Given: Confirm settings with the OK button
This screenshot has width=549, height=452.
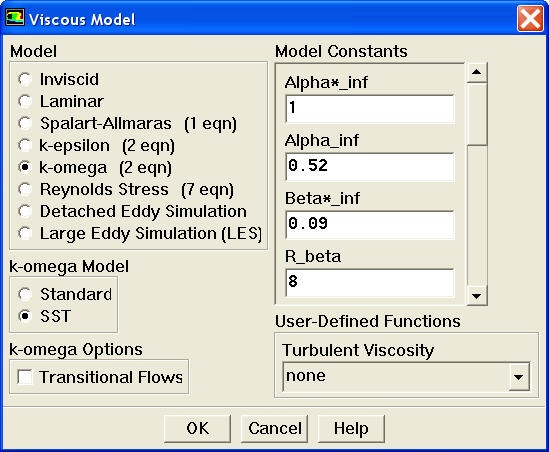Looking at the screenshot, I should pos(197,428).
